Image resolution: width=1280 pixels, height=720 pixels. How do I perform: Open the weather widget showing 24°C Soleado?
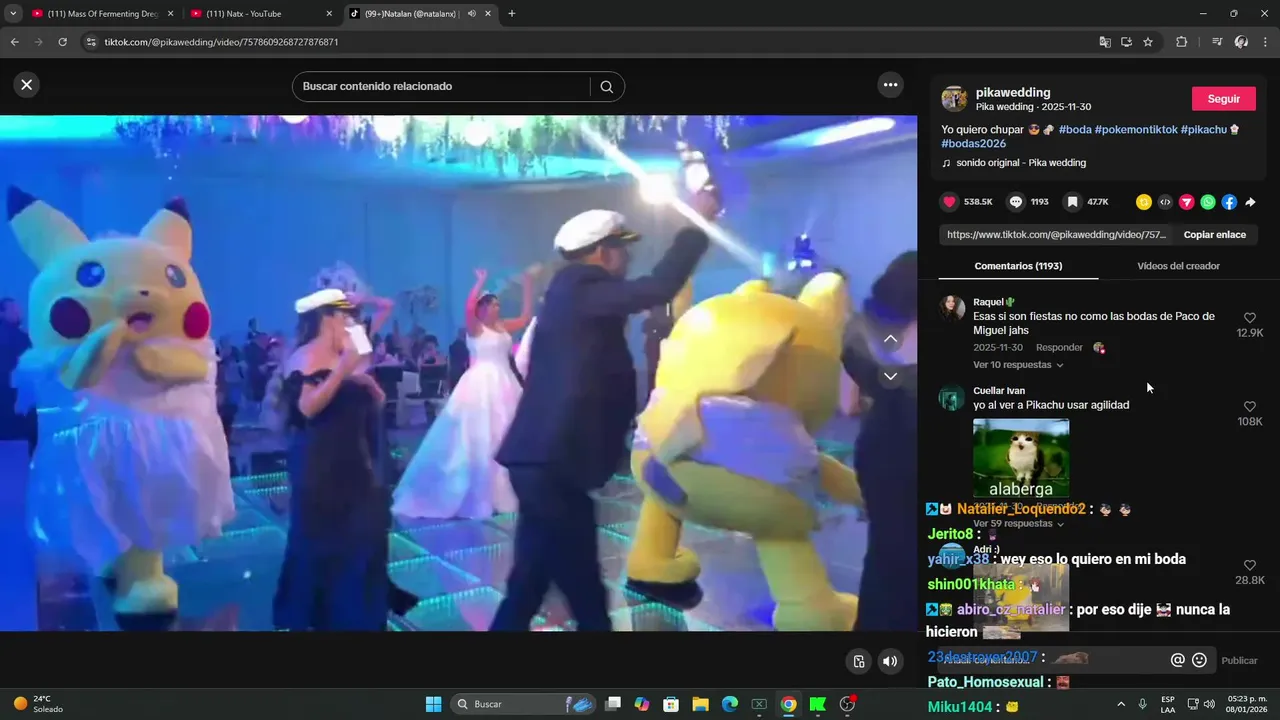(38, 704)
